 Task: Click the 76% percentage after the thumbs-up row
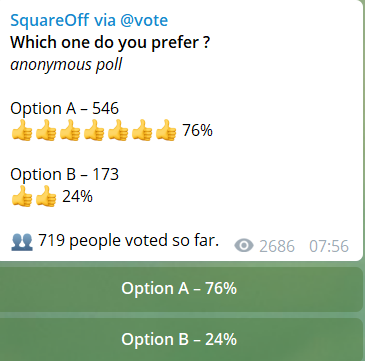pyautogui.click(x=197, y=130)
